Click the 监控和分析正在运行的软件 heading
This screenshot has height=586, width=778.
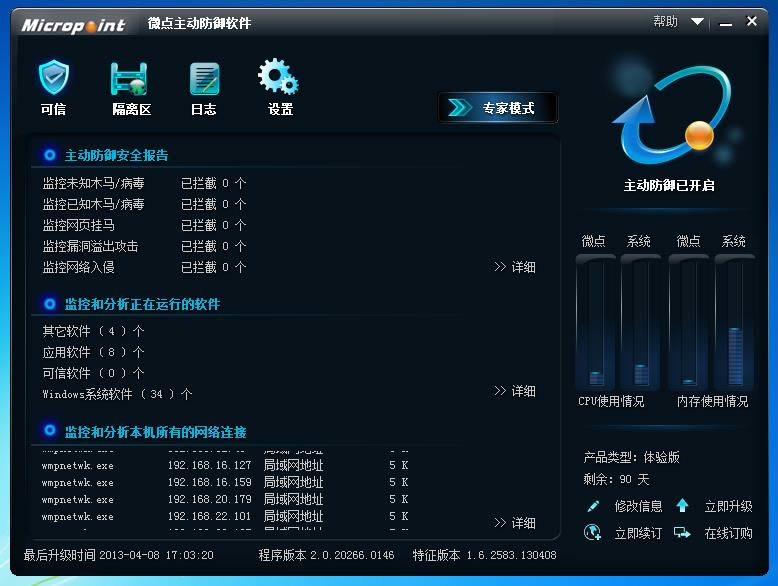[x=142, y=304]
